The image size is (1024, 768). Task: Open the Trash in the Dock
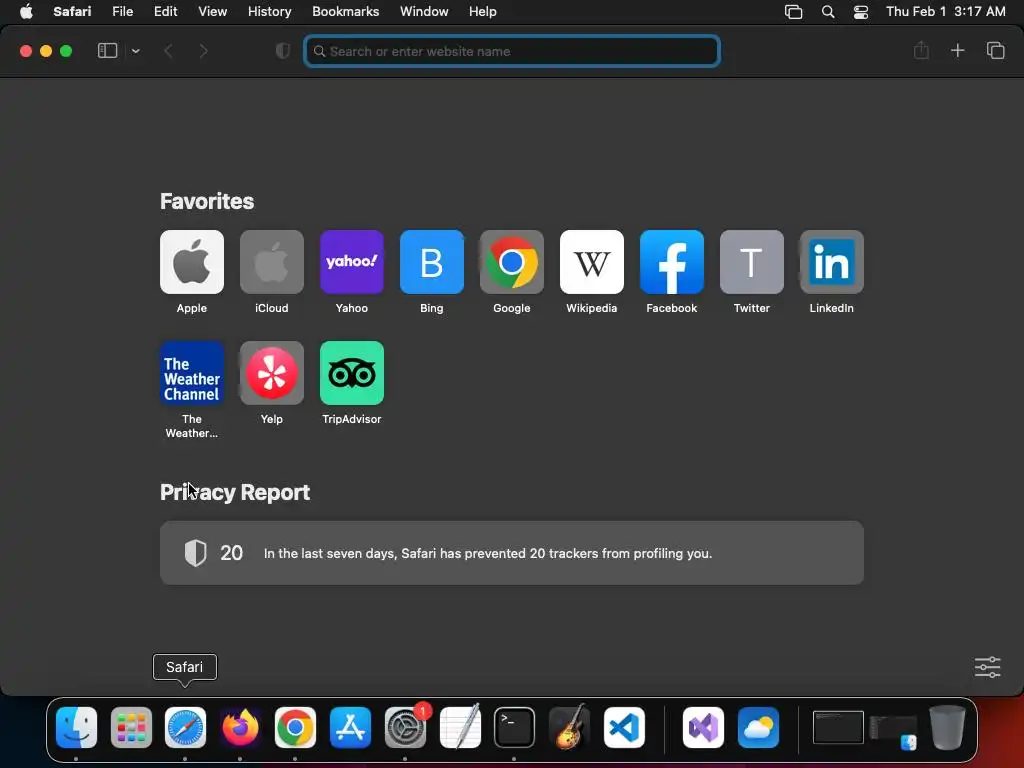coord(948,727)
